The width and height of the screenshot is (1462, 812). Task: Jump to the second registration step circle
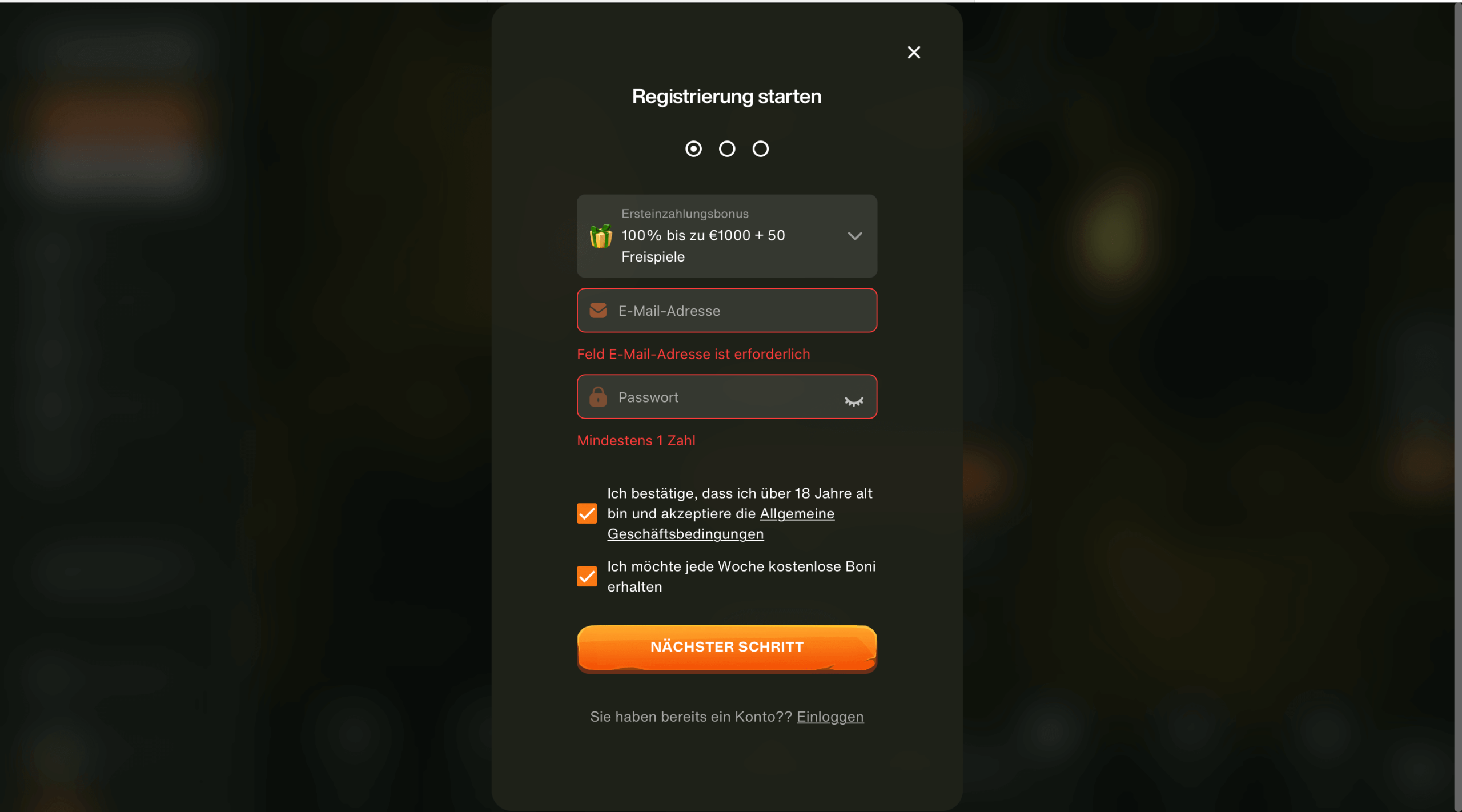pos(727,149)
